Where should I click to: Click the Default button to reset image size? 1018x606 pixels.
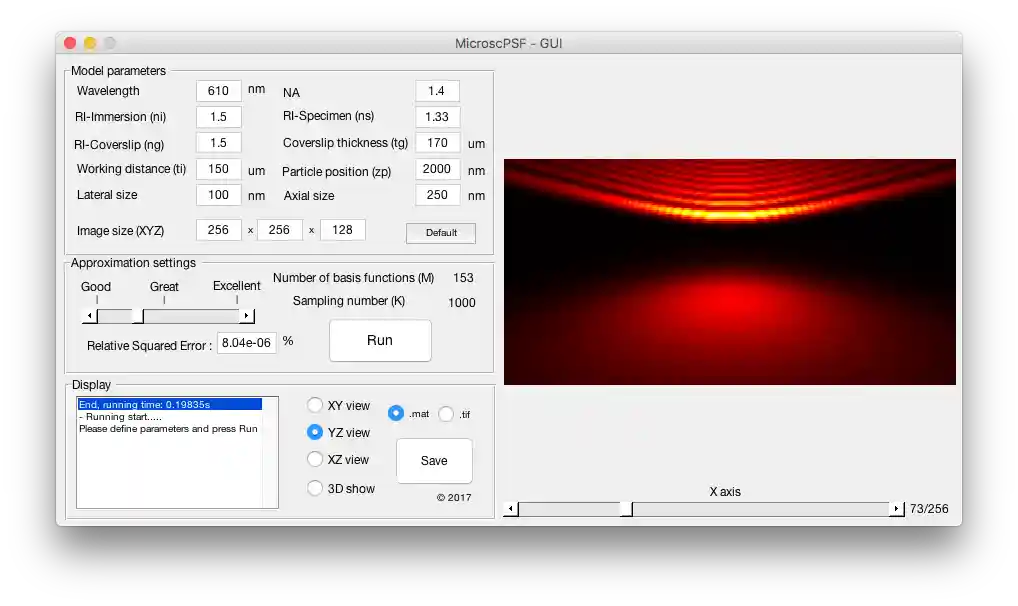click(x=440, y=233)
